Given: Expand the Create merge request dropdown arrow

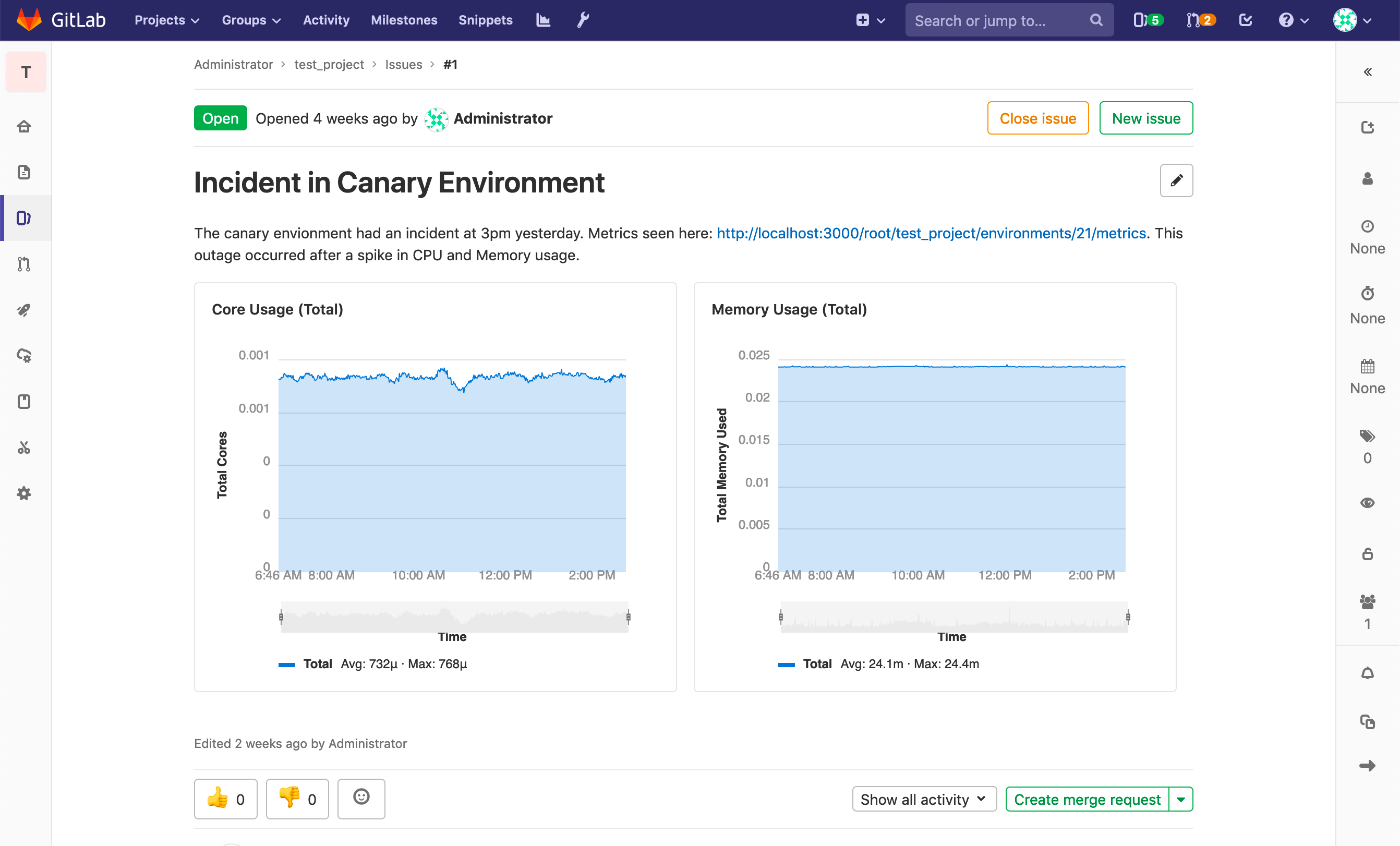Looking at the screenshot, I should pyautogui.click(x=1183, y=799).
